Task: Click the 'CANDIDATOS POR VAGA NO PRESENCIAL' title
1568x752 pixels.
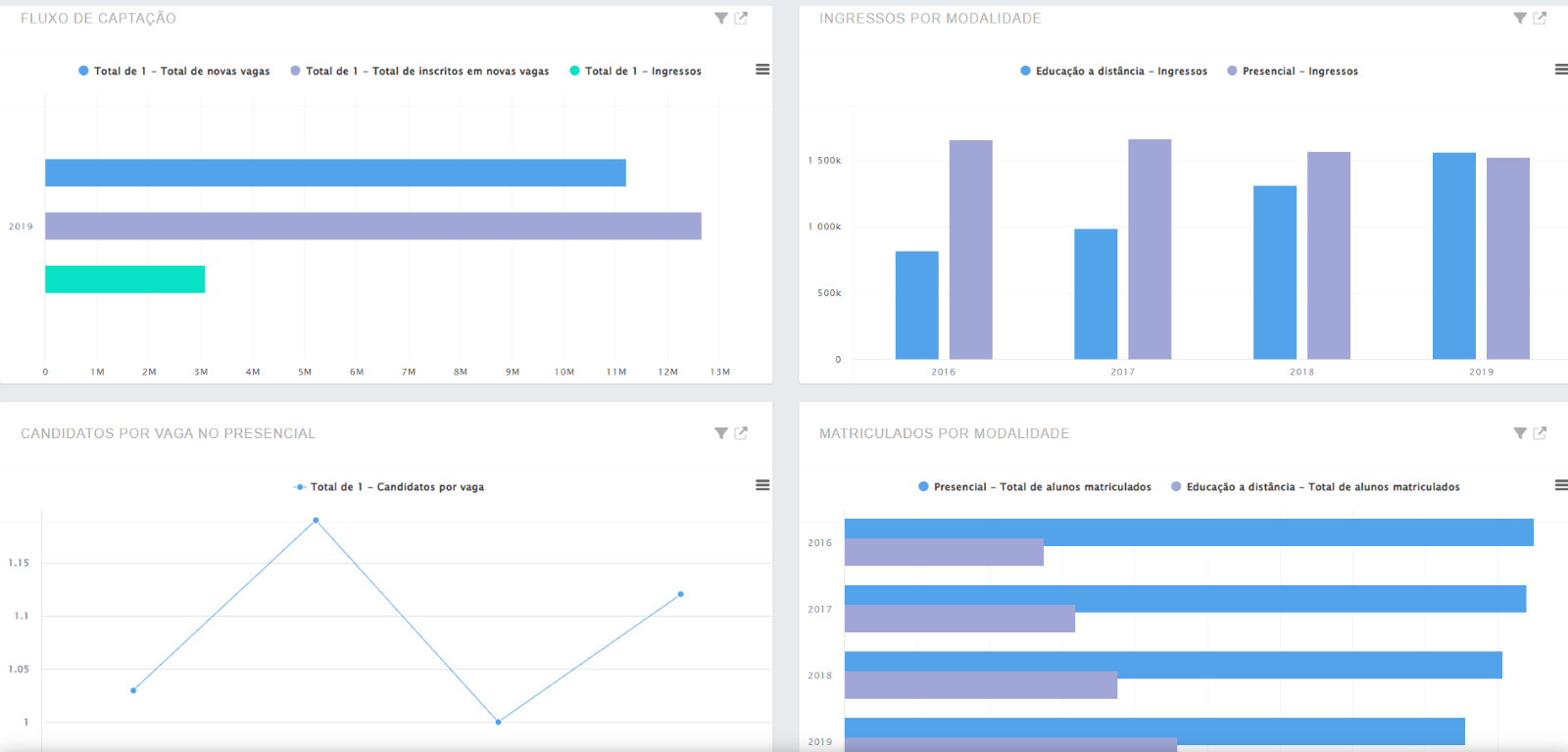Action: tap(168, 433)
